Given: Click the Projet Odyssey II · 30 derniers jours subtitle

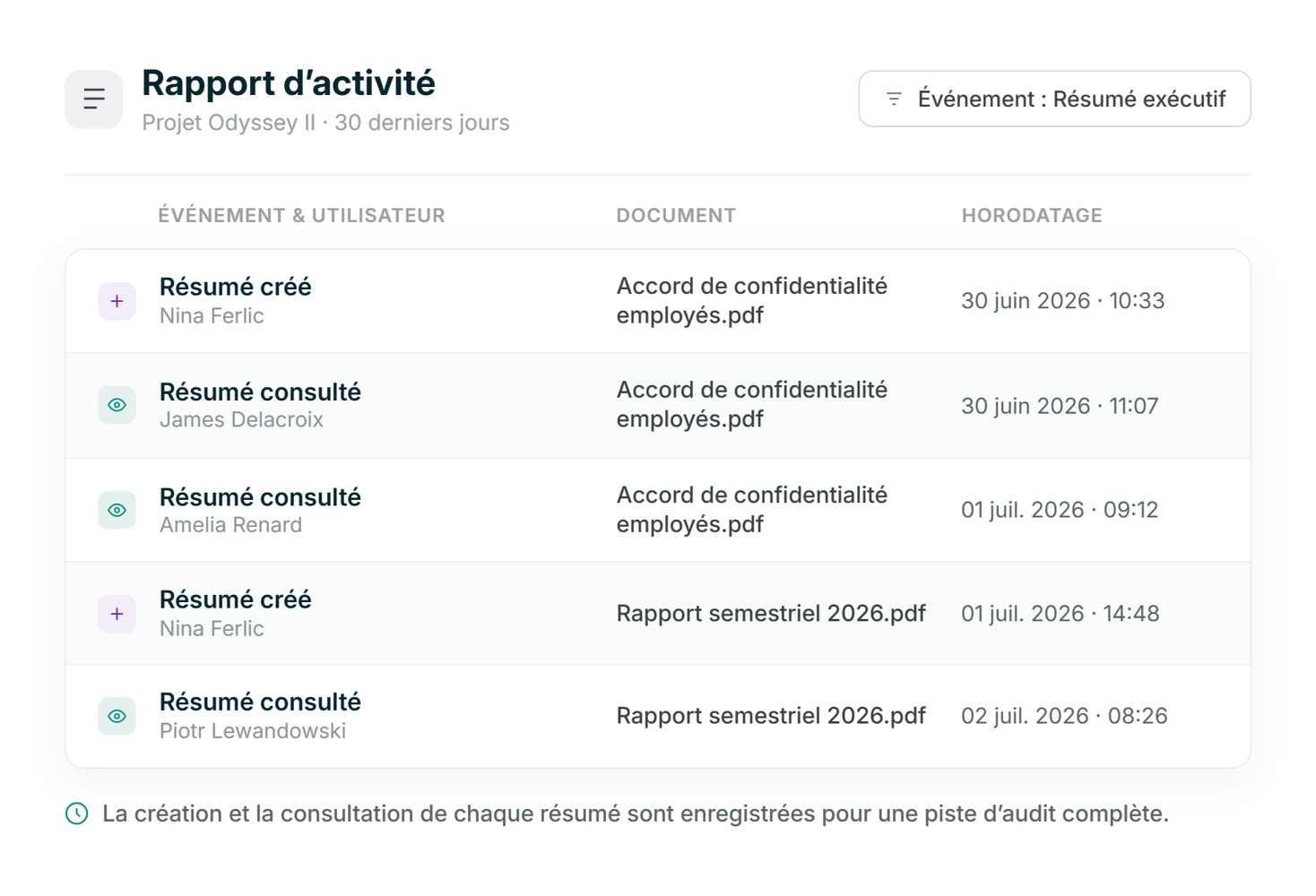Looking at the screenshot, I should [325, 123].
